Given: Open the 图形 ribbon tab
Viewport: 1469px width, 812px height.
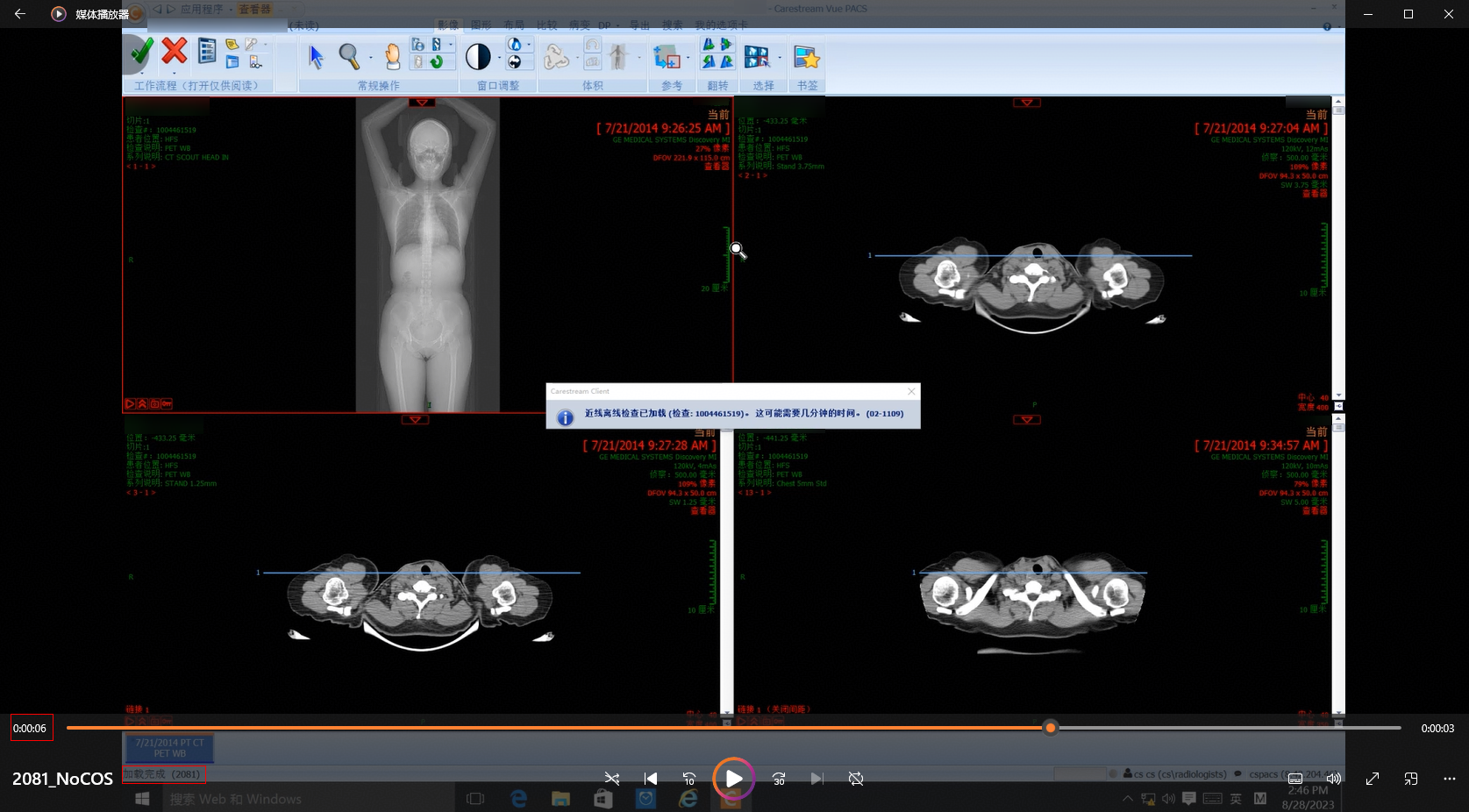Looking at the screenshot, I should point(481,25).
